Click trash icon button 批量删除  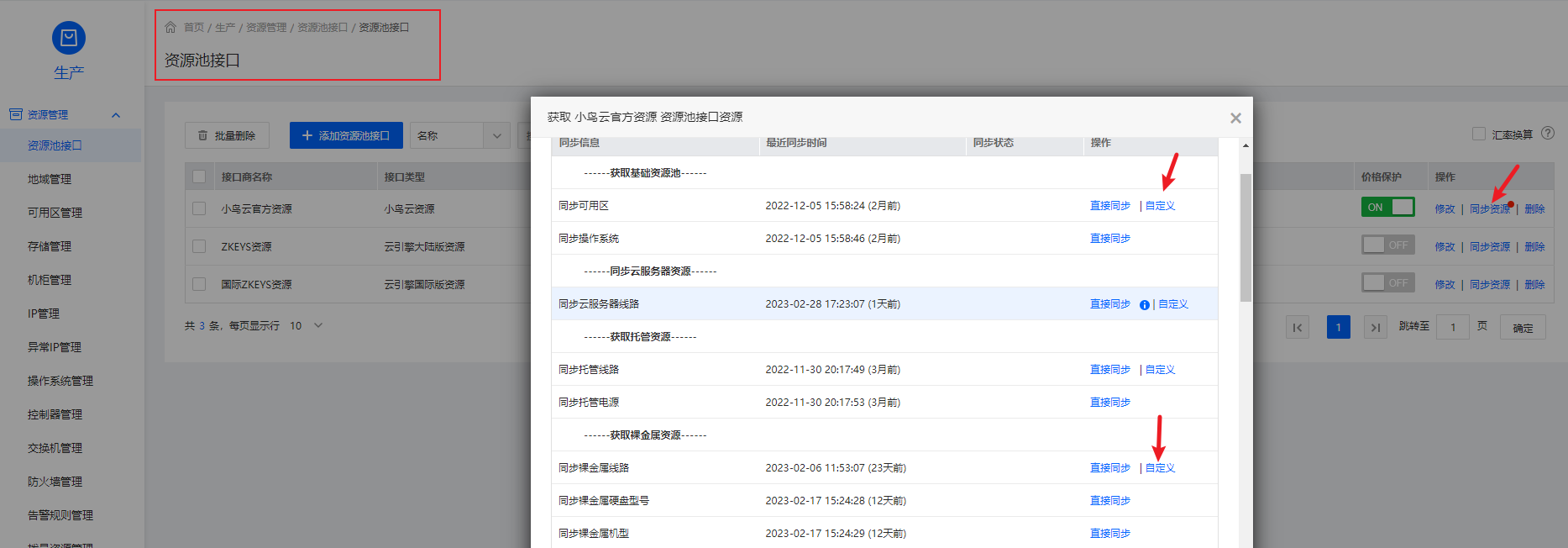click(227, 135)
